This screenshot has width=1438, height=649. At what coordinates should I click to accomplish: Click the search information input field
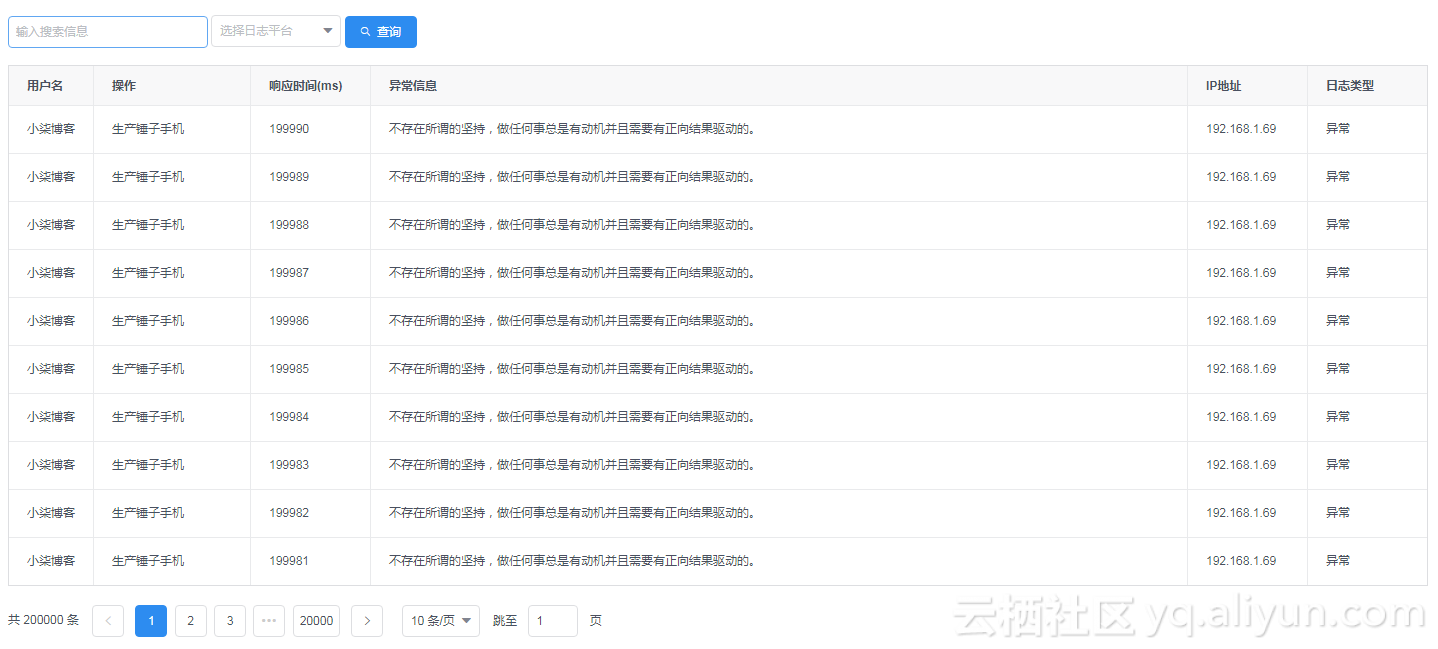108,32
